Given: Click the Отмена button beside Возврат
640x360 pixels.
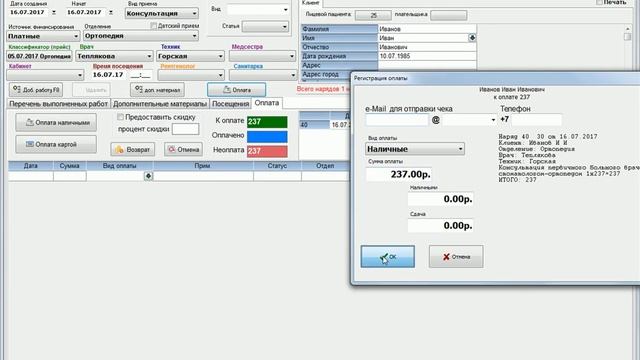Looking at the screenshot, I should (x=183, y=149).
